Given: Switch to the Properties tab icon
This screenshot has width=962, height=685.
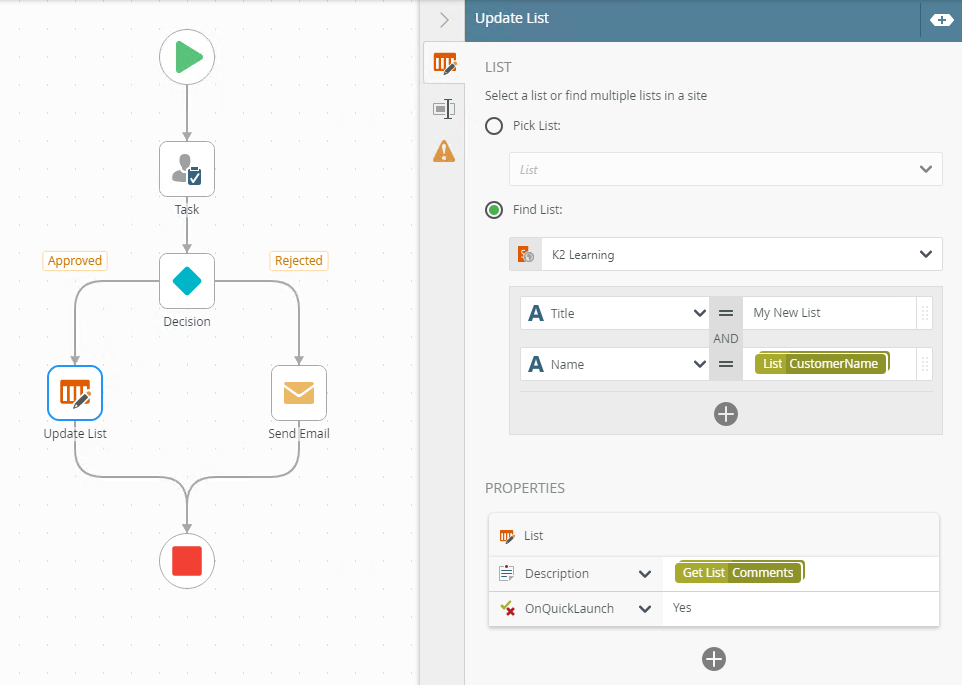Looking at the screenshot, I should [444, 109].
